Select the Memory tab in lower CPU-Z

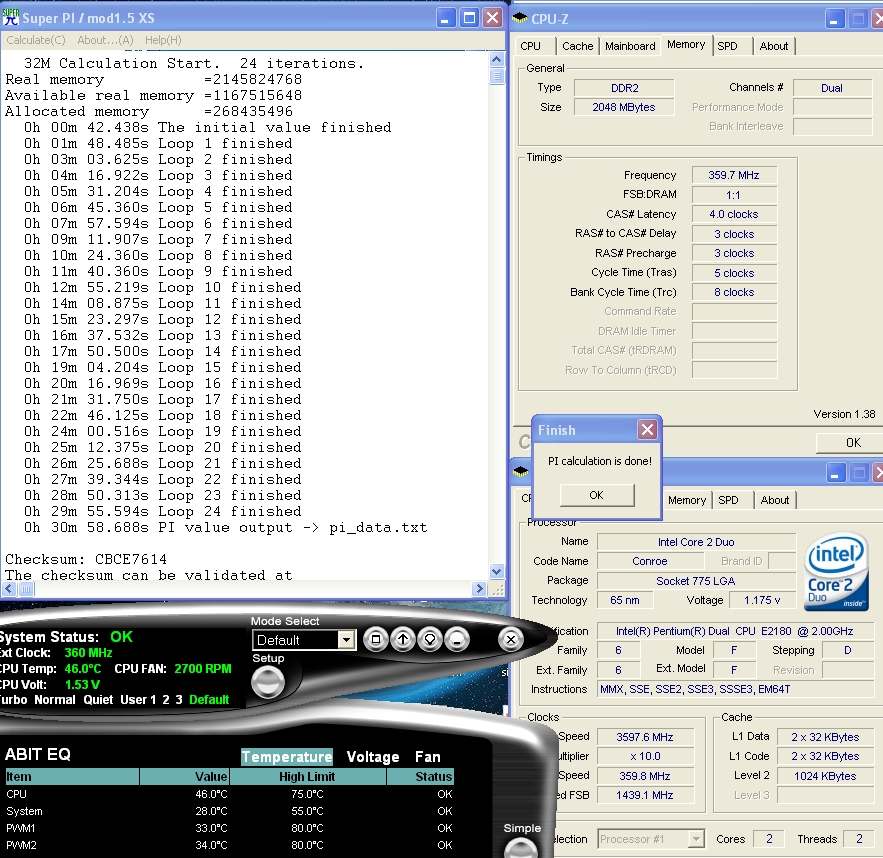click(686, 500)
